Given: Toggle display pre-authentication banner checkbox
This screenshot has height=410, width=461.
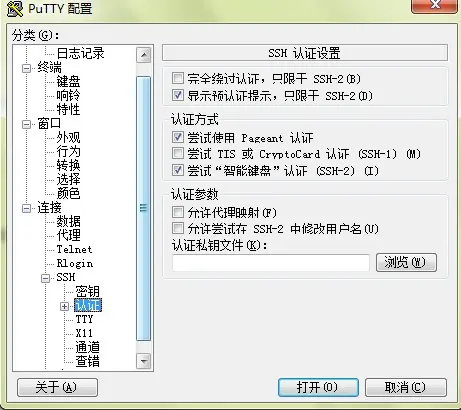Looking at the screenshot, I should 178,95.
